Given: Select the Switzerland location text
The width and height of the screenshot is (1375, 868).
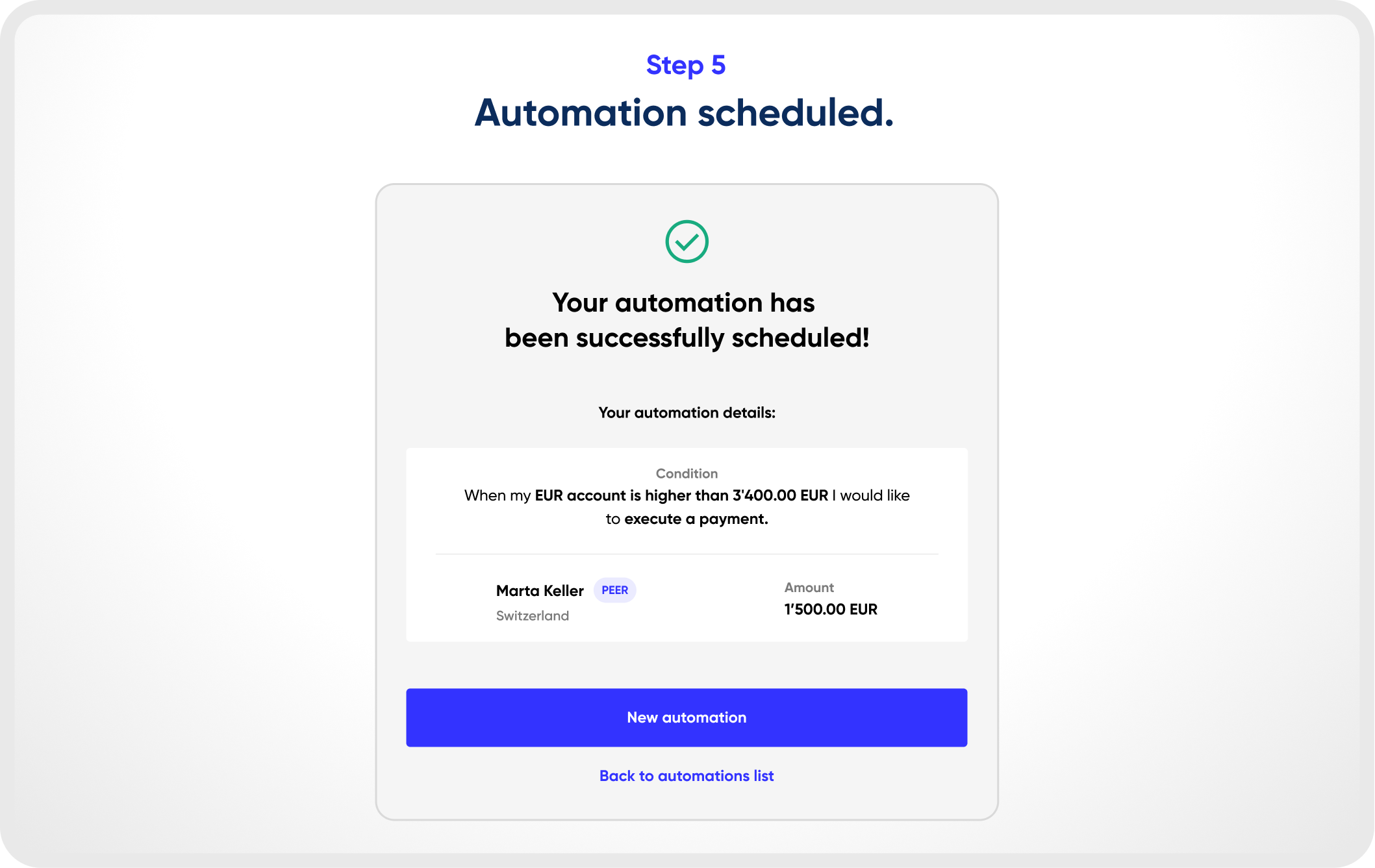Looking at the screenshot, I should point(533,615).
